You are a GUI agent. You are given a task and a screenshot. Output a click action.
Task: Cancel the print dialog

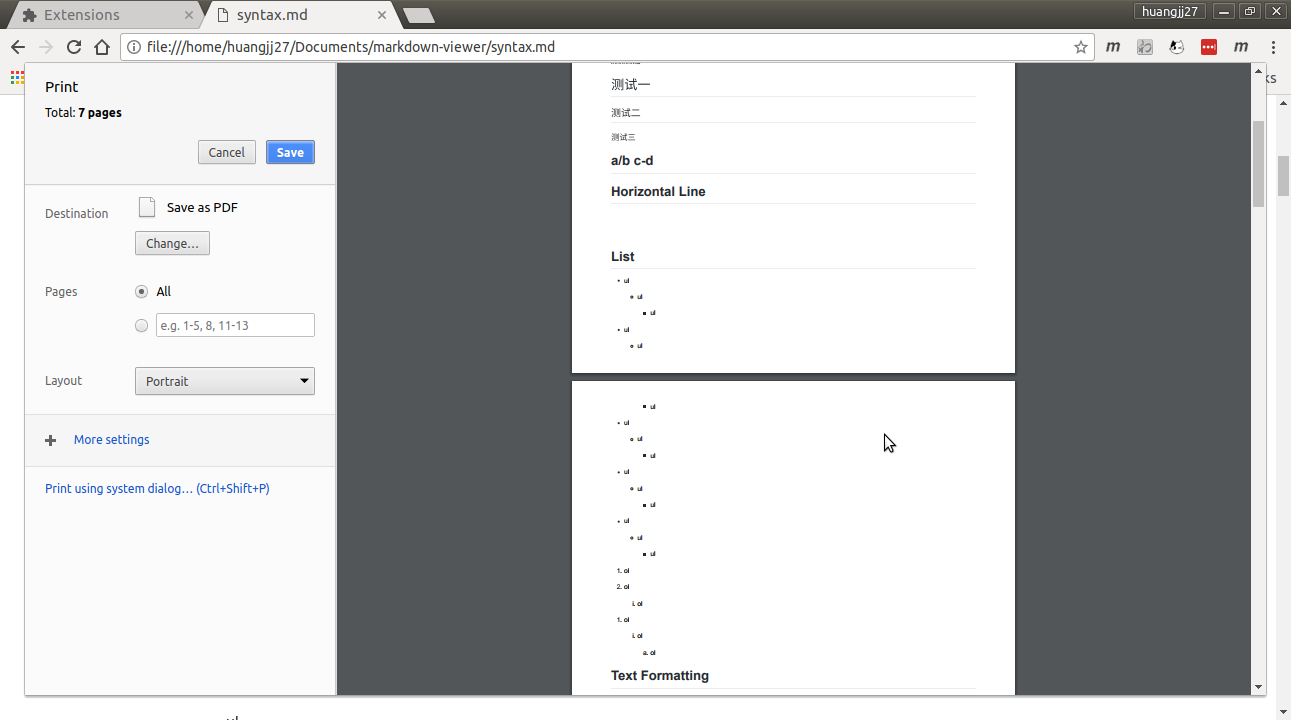click(227, 152)
